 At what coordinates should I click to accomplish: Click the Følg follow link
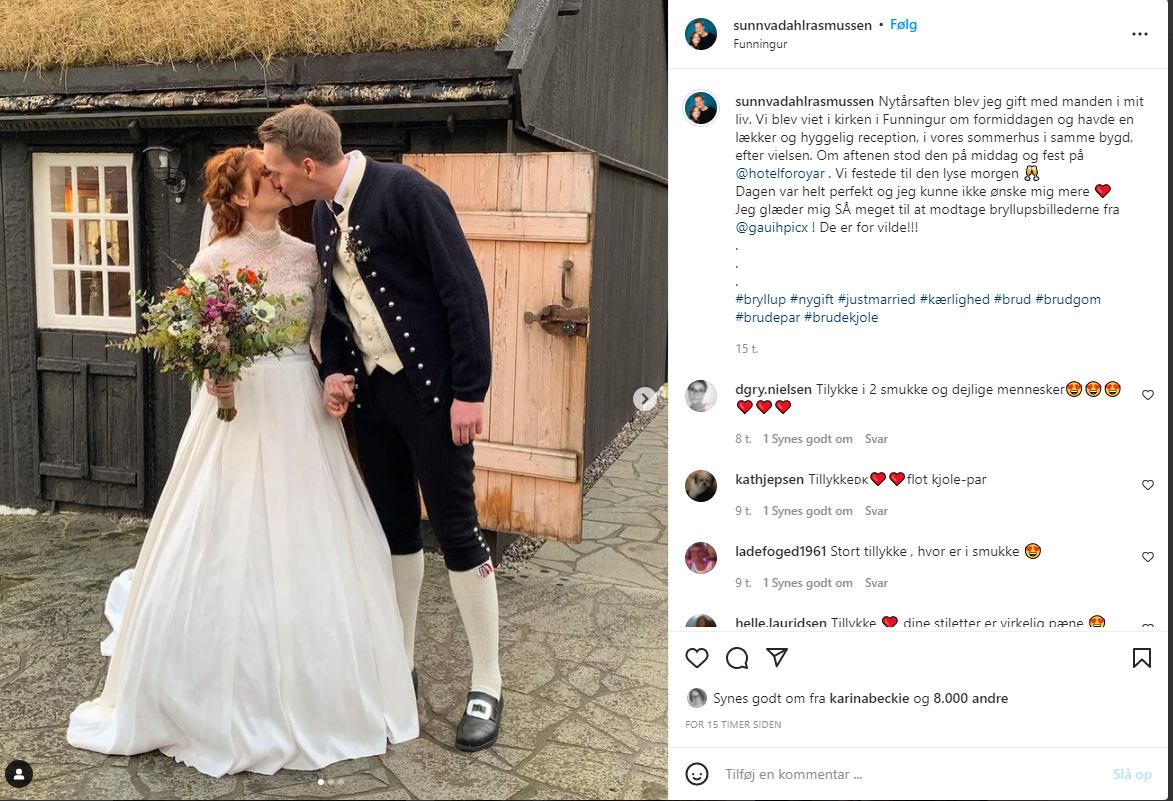pos(903,25)
